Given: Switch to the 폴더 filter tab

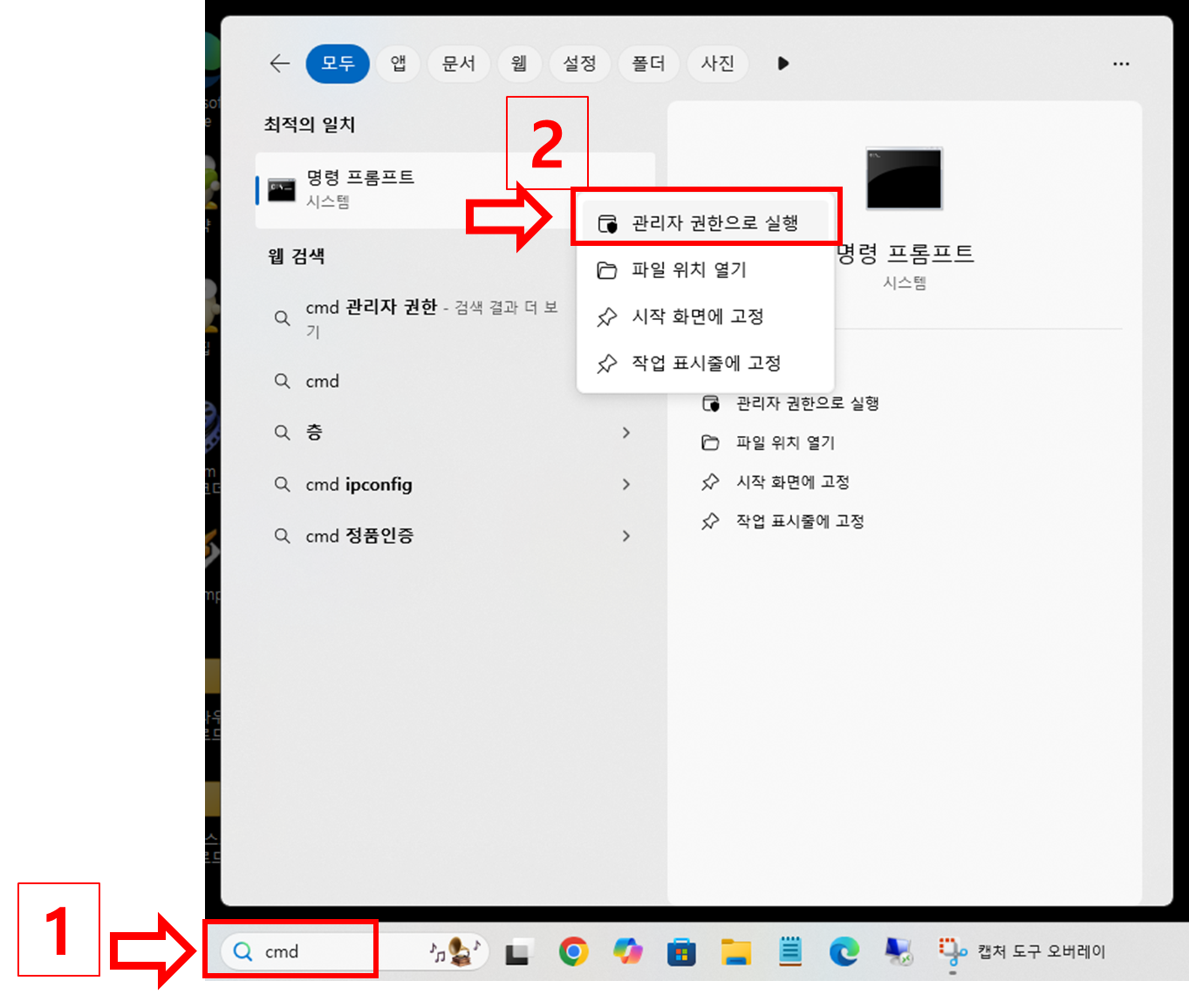Looking at the screenshot, I should (x=648, y=64).
